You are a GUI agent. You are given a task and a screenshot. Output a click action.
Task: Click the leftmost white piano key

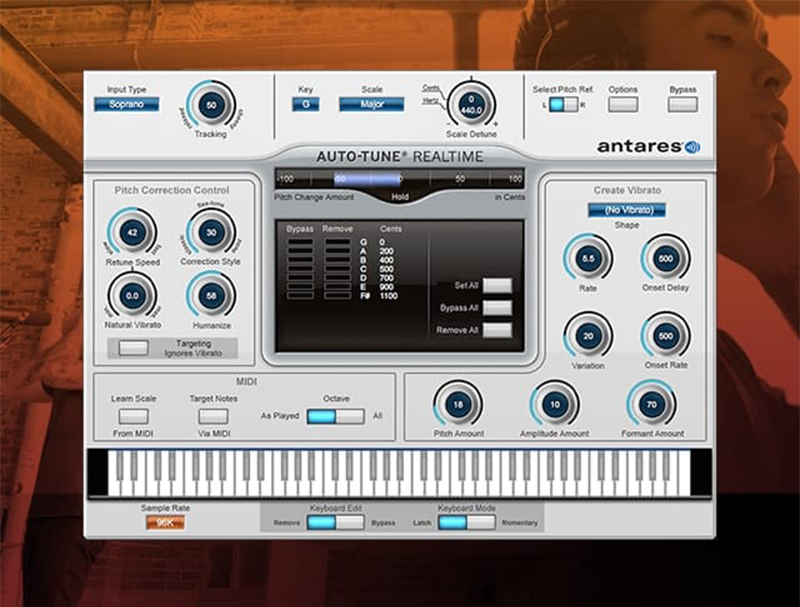pos(113,485)
